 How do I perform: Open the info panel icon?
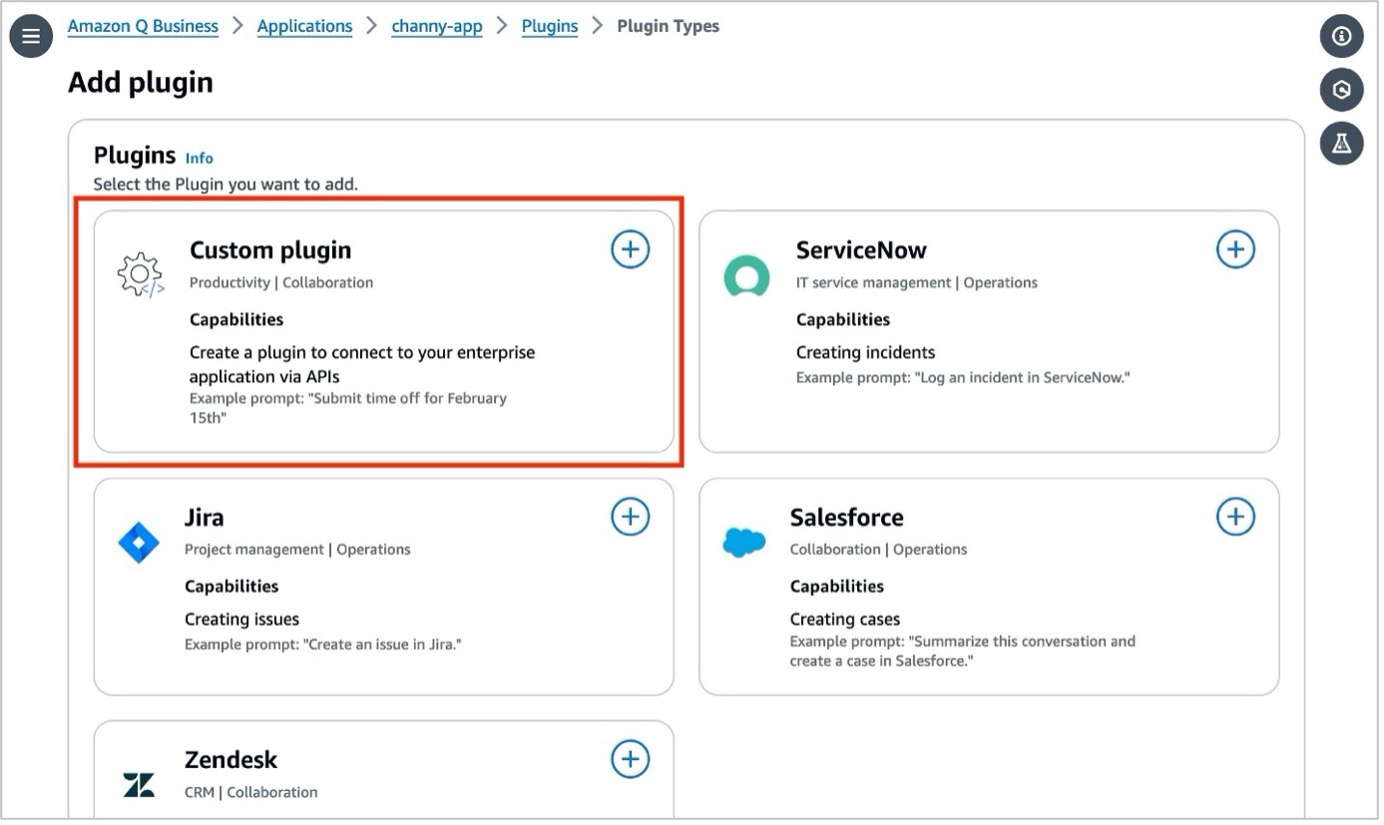click(x=1341, y=36)
